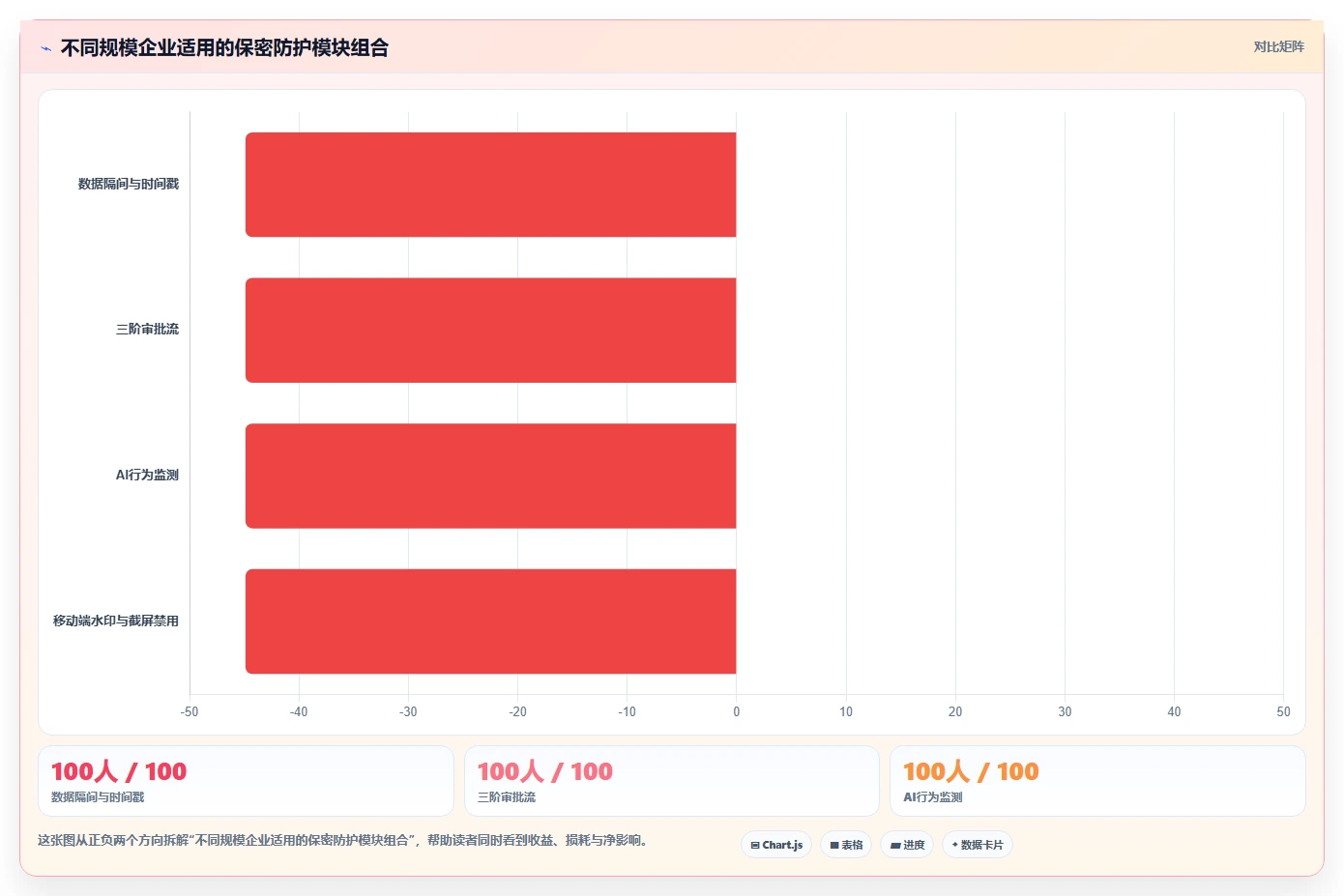
Task: Click the red bar for 移动端水印与截屏禁用
Action: click(x=491, y=621)
